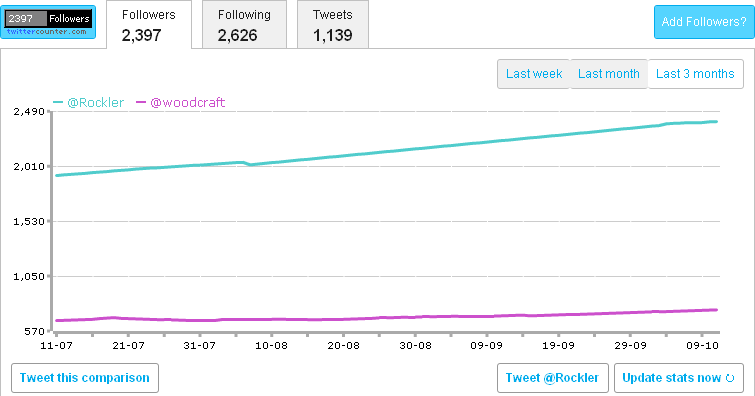Click the Add Followers? button
The image size is (755, 396).
704,22
